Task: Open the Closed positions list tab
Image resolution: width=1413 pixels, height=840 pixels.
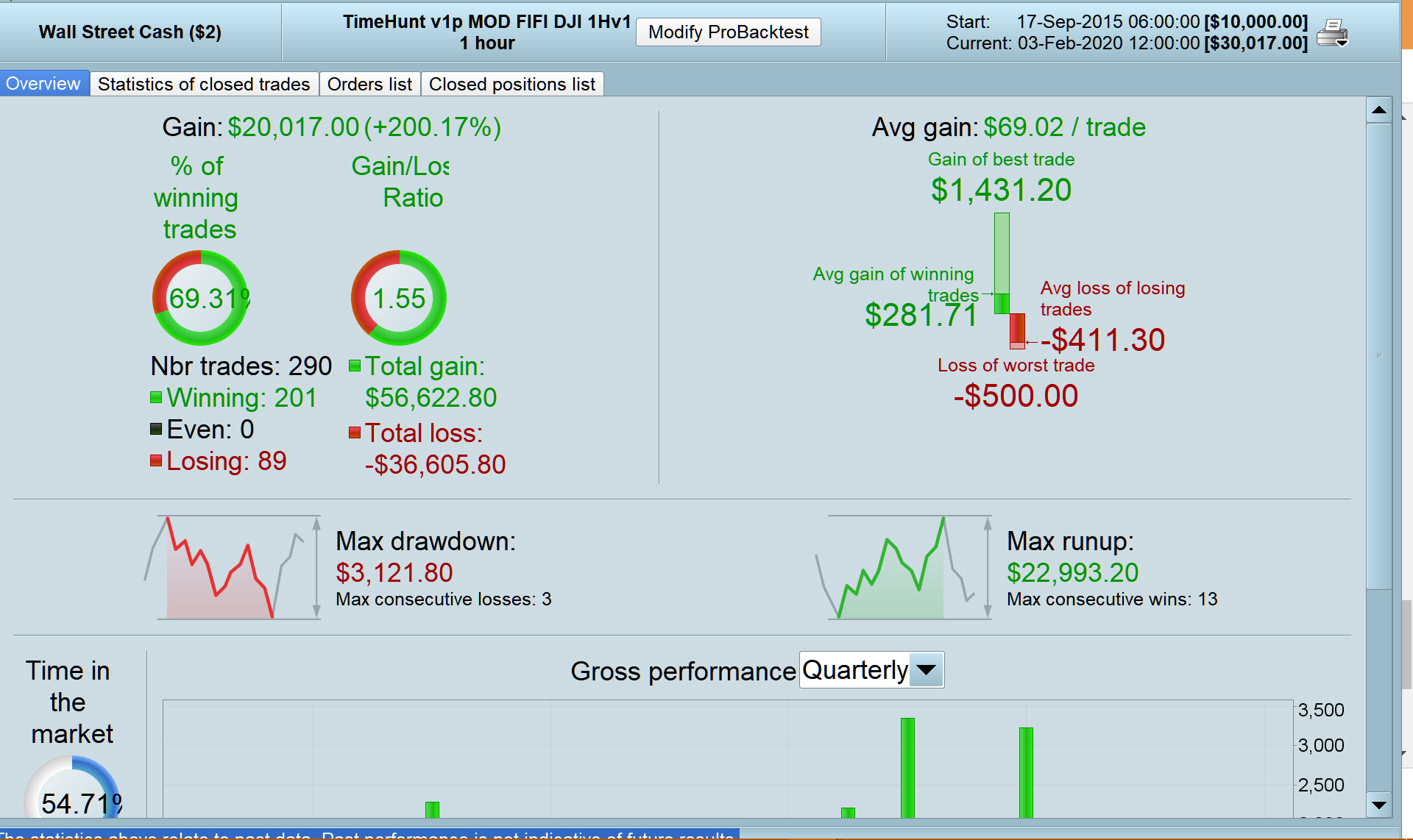Action: [511, 84]
